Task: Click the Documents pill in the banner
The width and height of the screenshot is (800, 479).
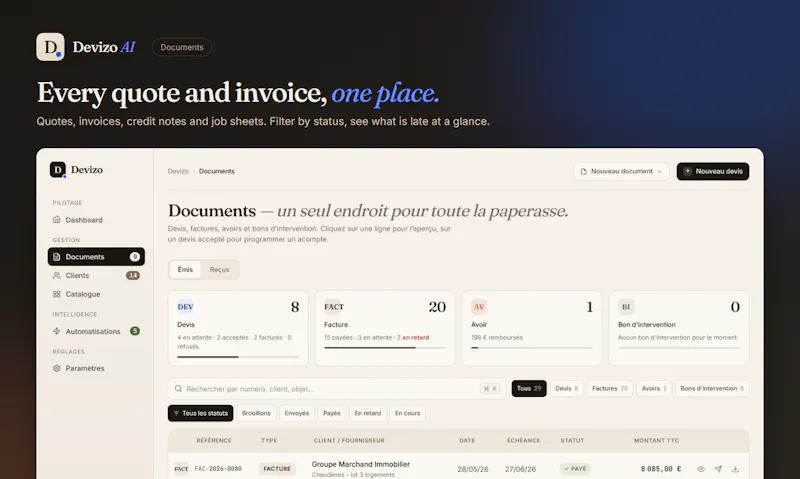Action: tap(182, 47)
